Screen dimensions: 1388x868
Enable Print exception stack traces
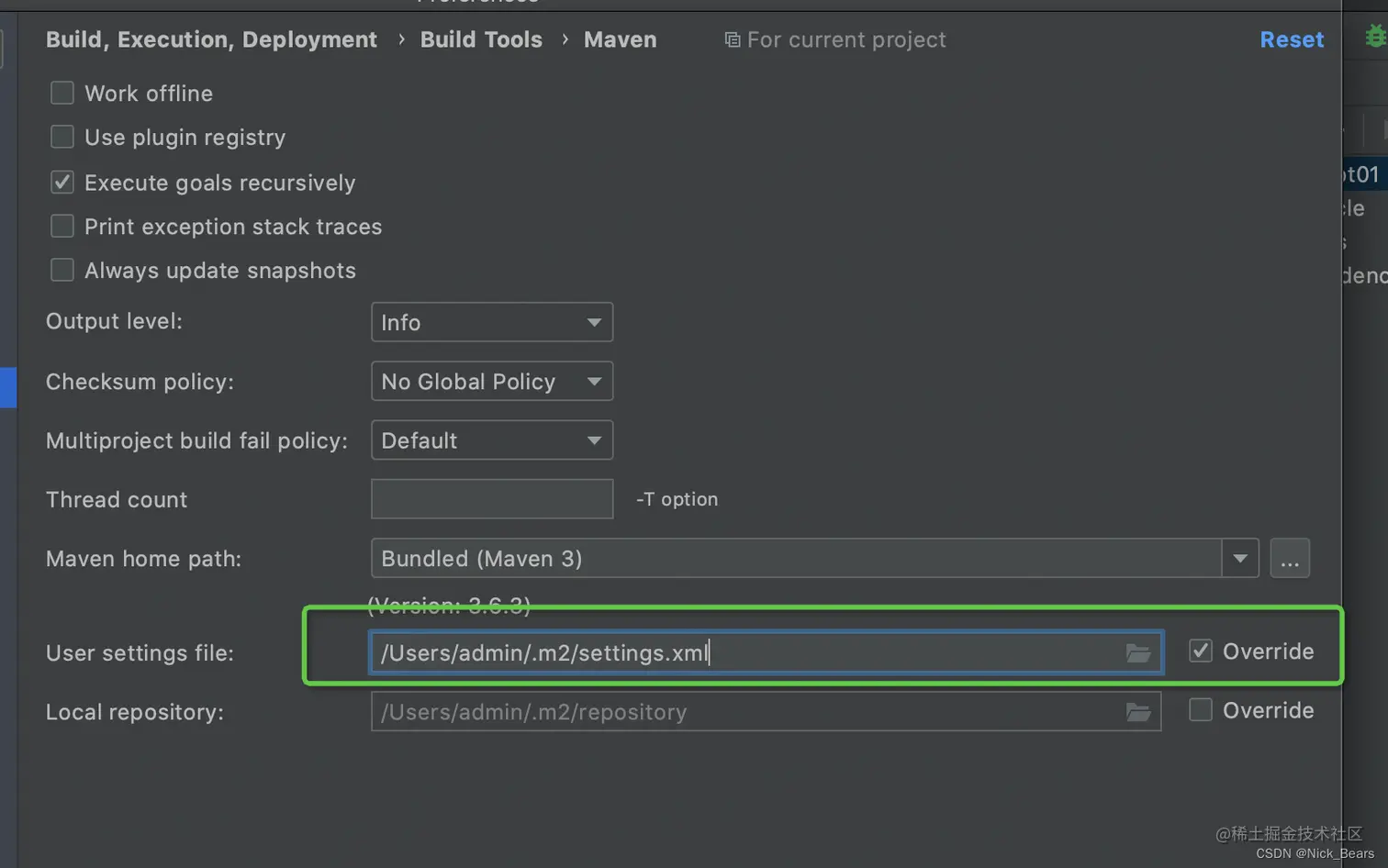pyautogui.click(x=62, y=226)
